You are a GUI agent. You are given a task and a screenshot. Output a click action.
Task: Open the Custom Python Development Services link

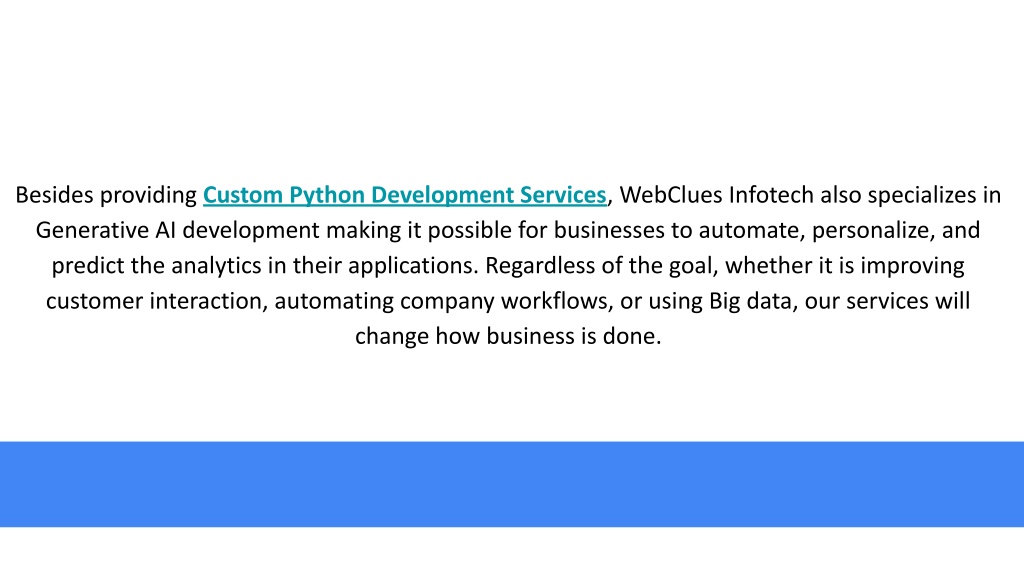(x=405, y=195)
